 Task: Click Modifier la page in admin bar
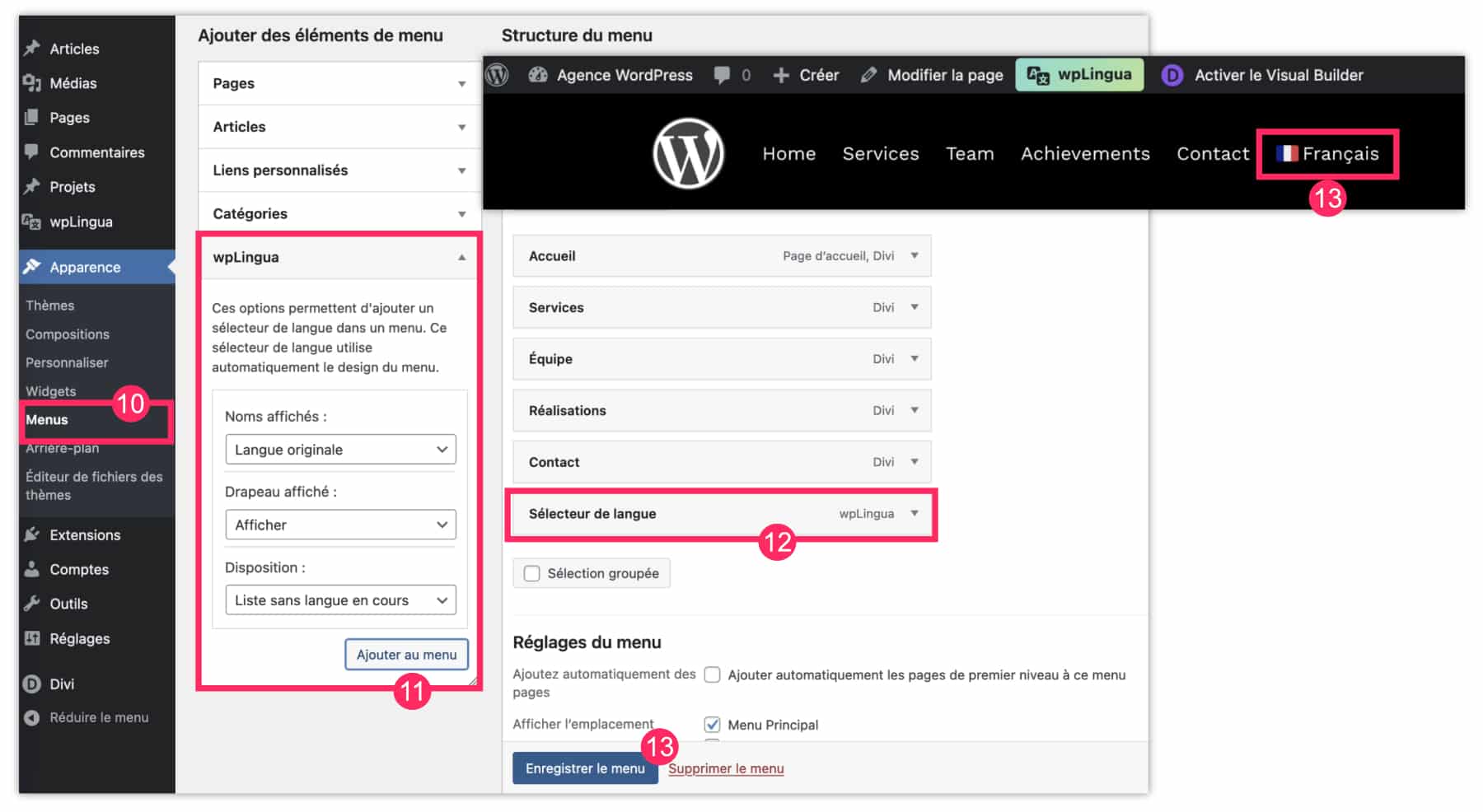945,76
